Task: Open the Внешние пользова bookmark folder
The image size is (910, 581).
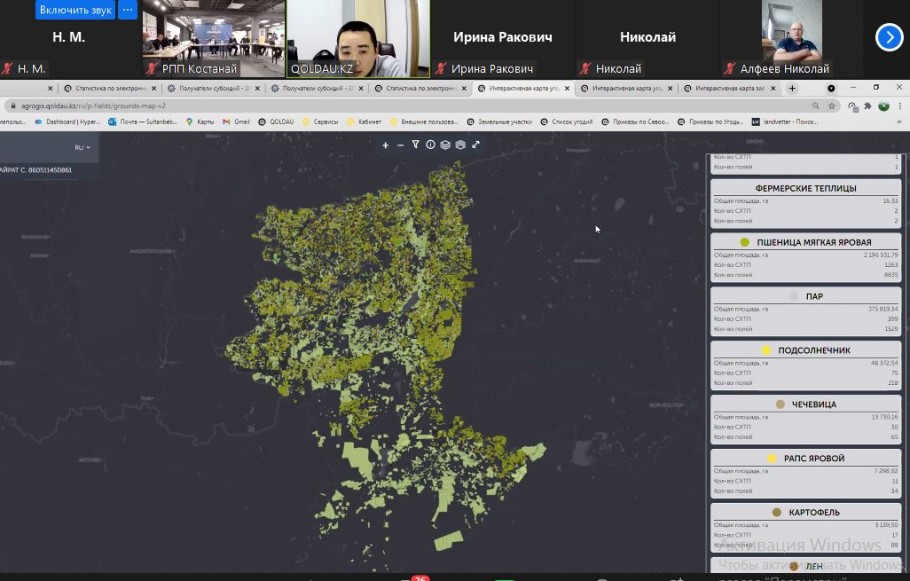Action: [x=424, y=122]
